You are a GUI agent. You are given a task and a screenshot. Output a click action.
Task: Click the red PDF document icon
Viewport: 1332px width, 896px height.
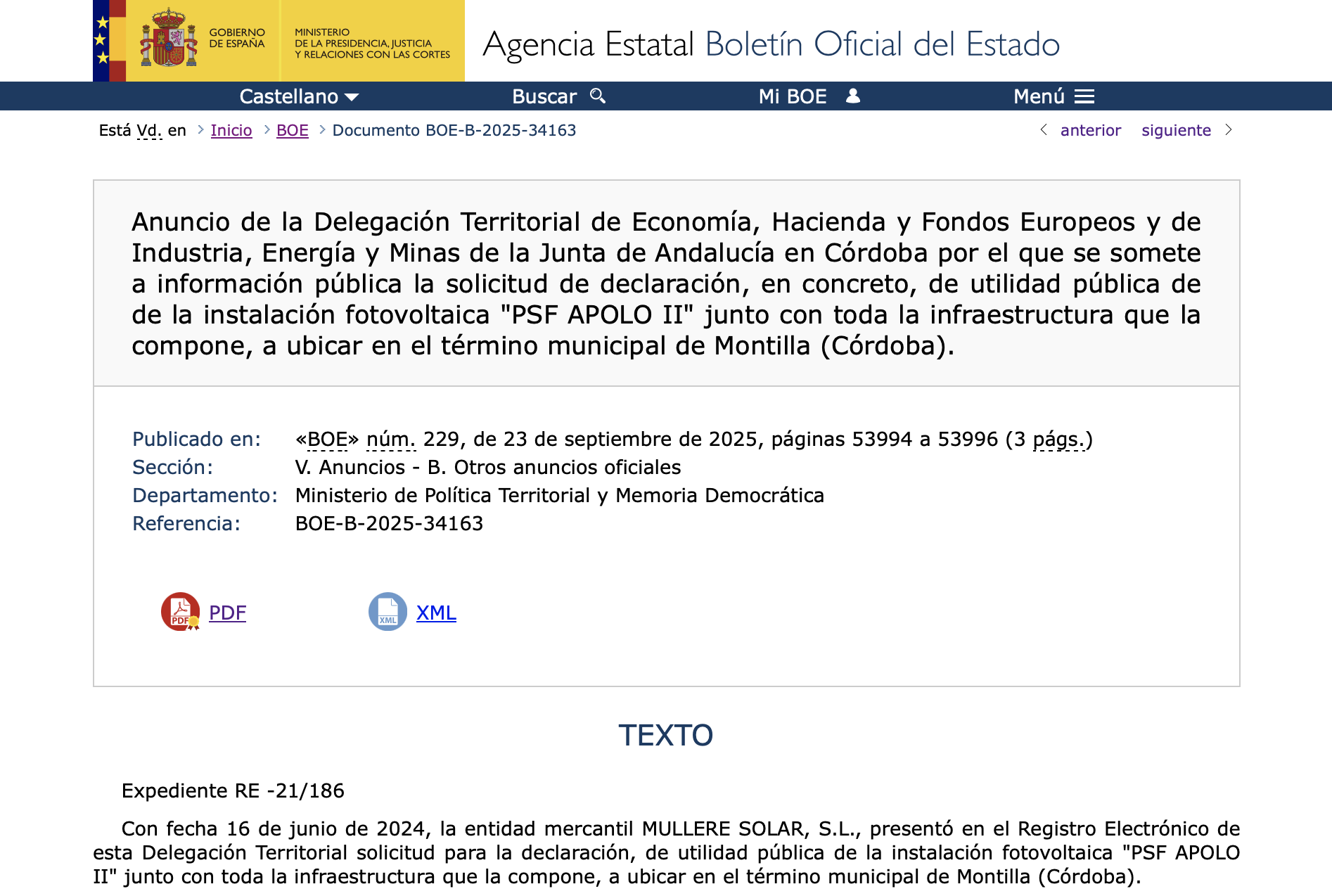[180, 612]
